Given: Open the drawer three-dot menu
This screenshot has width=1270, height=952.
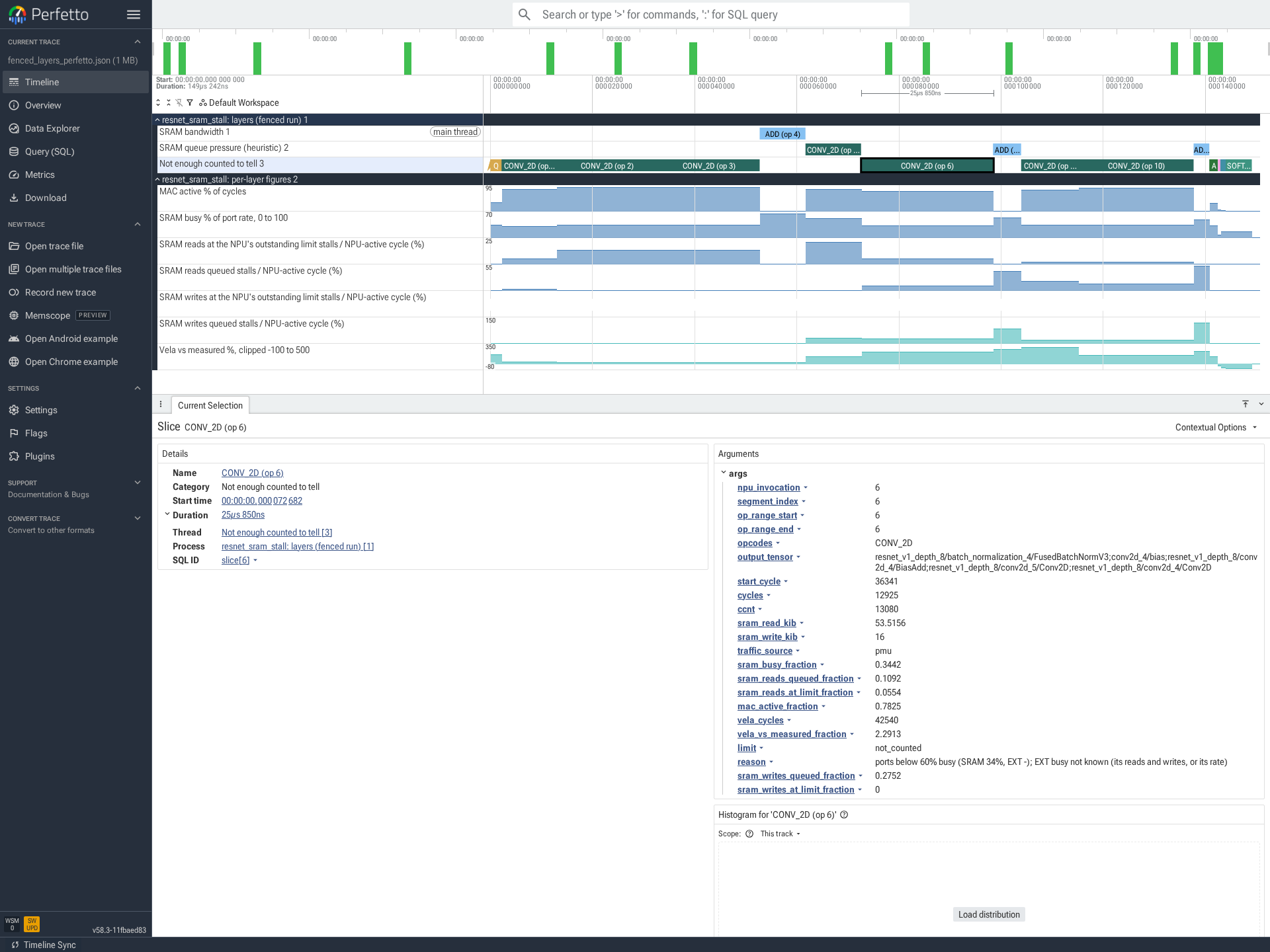Looking at the screenshot, I should coord(161,405).
